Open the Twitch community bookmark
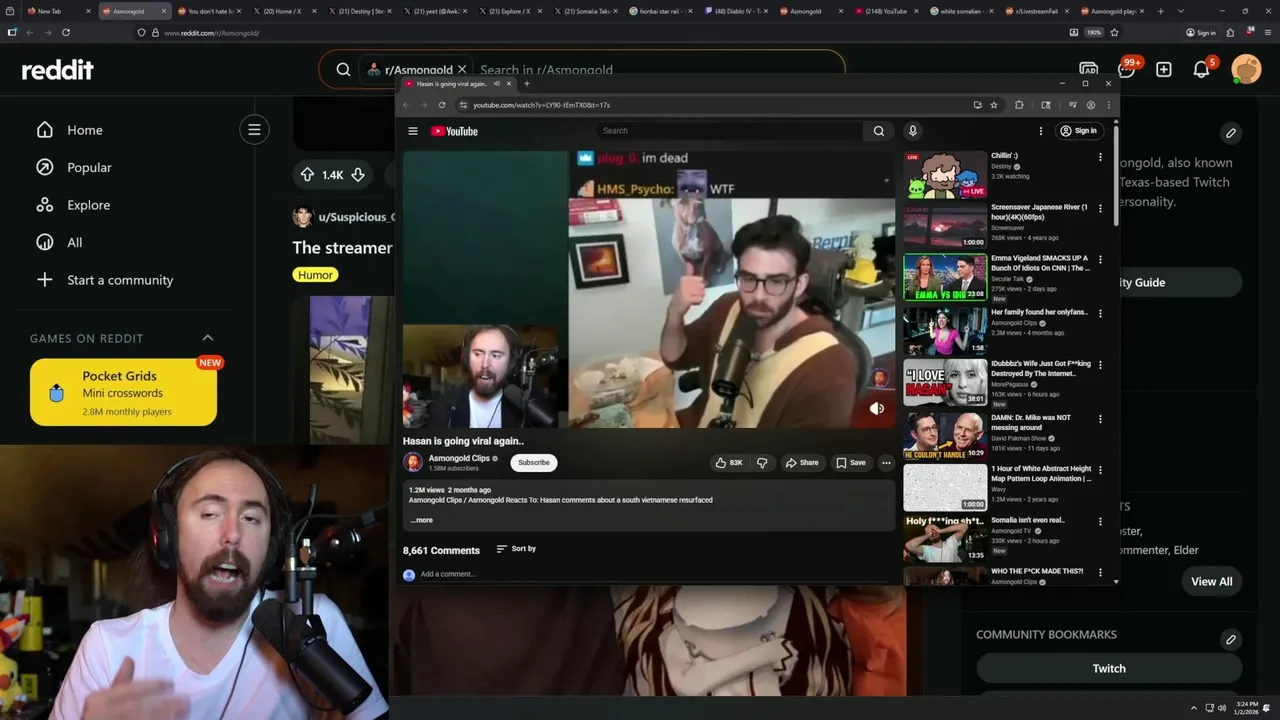1280x720 pixels. pyautogui.click(x=1109, y=668)
